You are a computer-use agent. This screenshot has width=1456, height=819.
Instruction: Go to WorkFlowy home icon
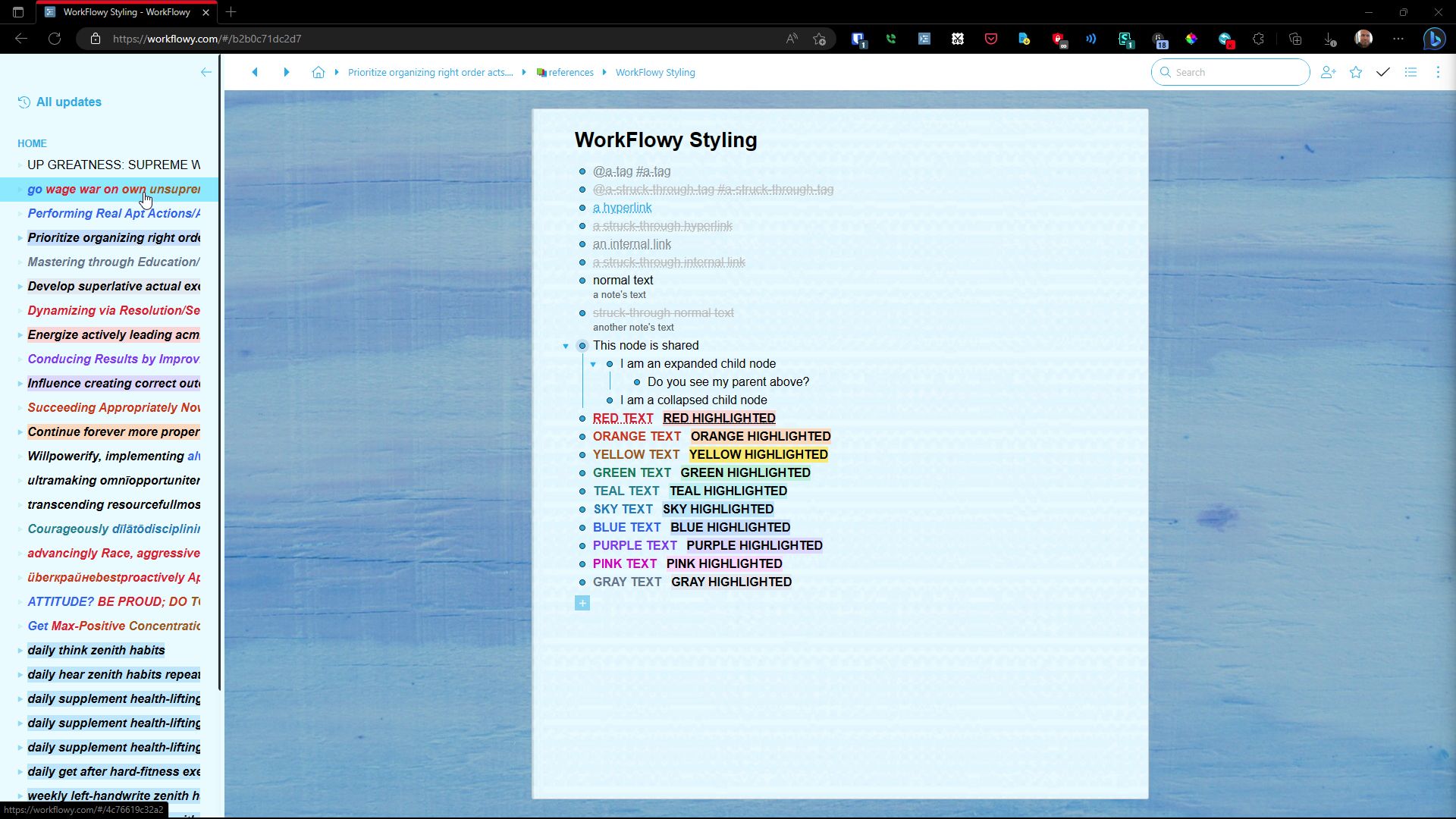tap(318, 72)
